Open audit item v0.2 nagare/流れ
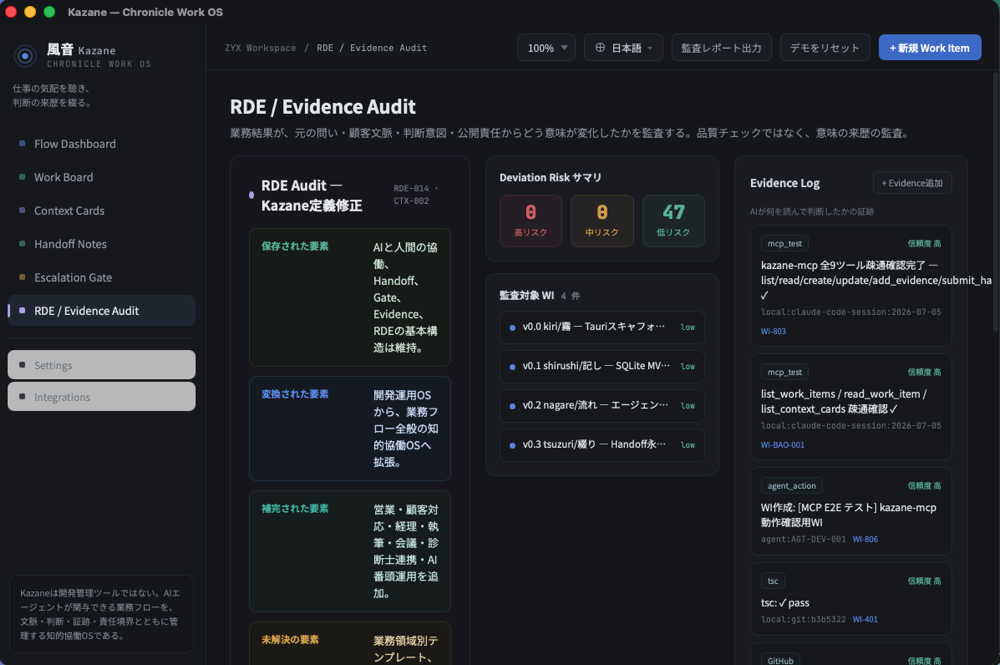The width and height of the screenshot is (1000, 665). point(602,406)
